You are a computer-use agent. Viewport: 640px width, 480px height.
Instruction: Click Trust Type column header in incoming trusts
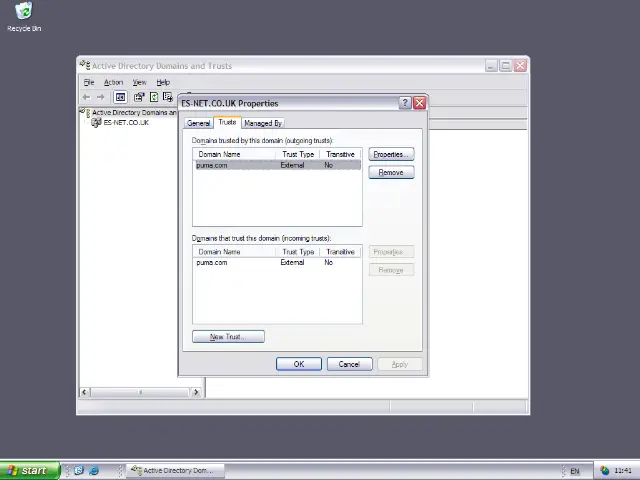pyautogui.click(x=298, y=252)
